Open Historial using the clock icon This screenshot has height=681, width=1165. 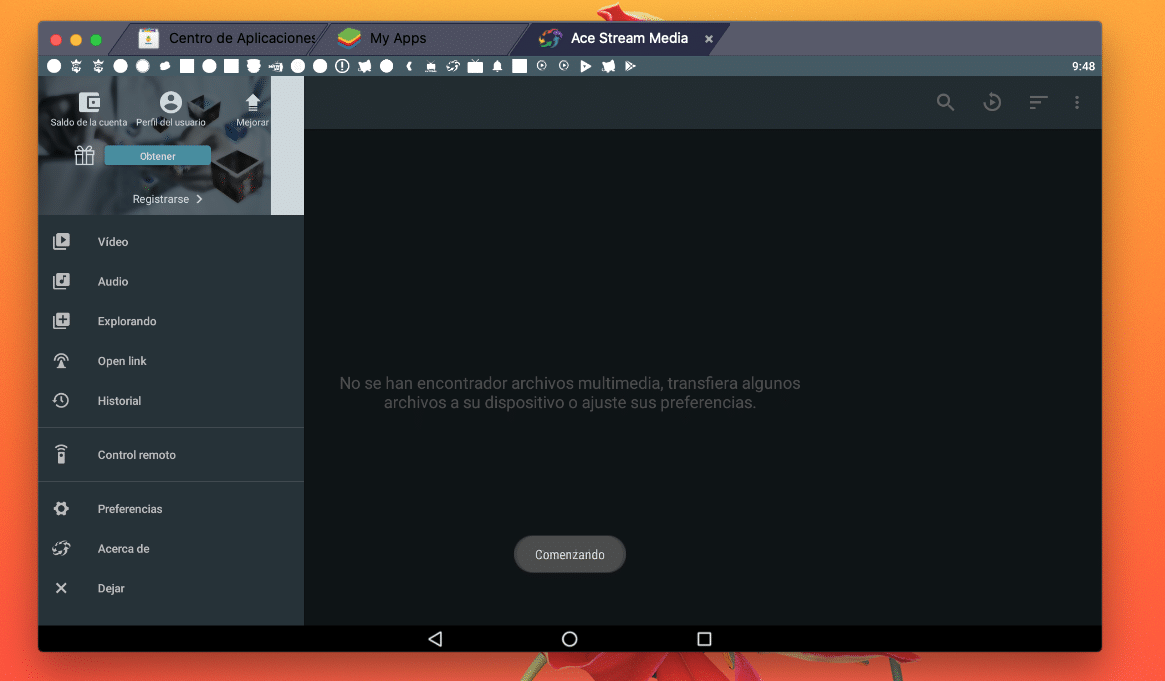pyautogui.click(x=61, y=400)
